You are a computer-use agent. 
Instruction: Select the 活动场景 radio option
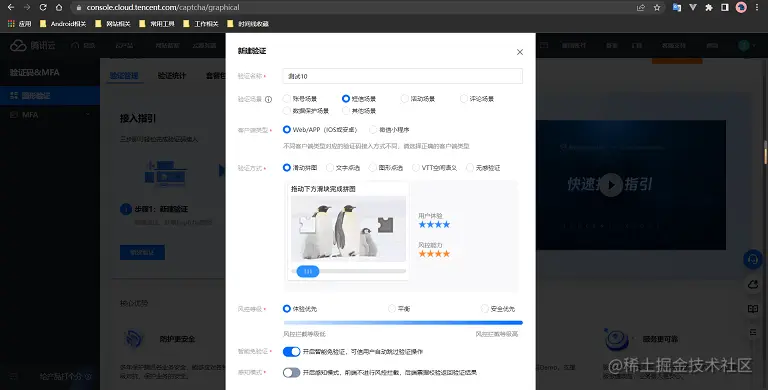405,99
